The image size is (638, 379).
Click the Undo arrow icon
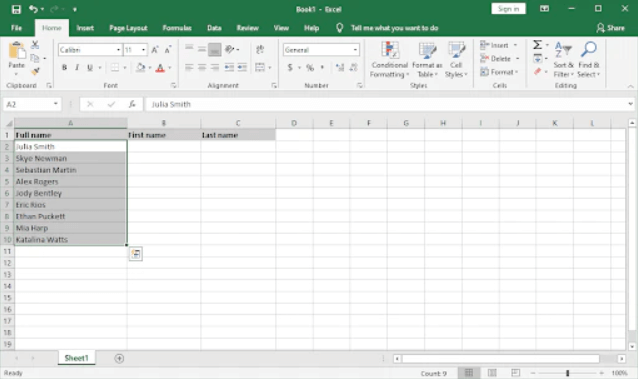(33, 9)
